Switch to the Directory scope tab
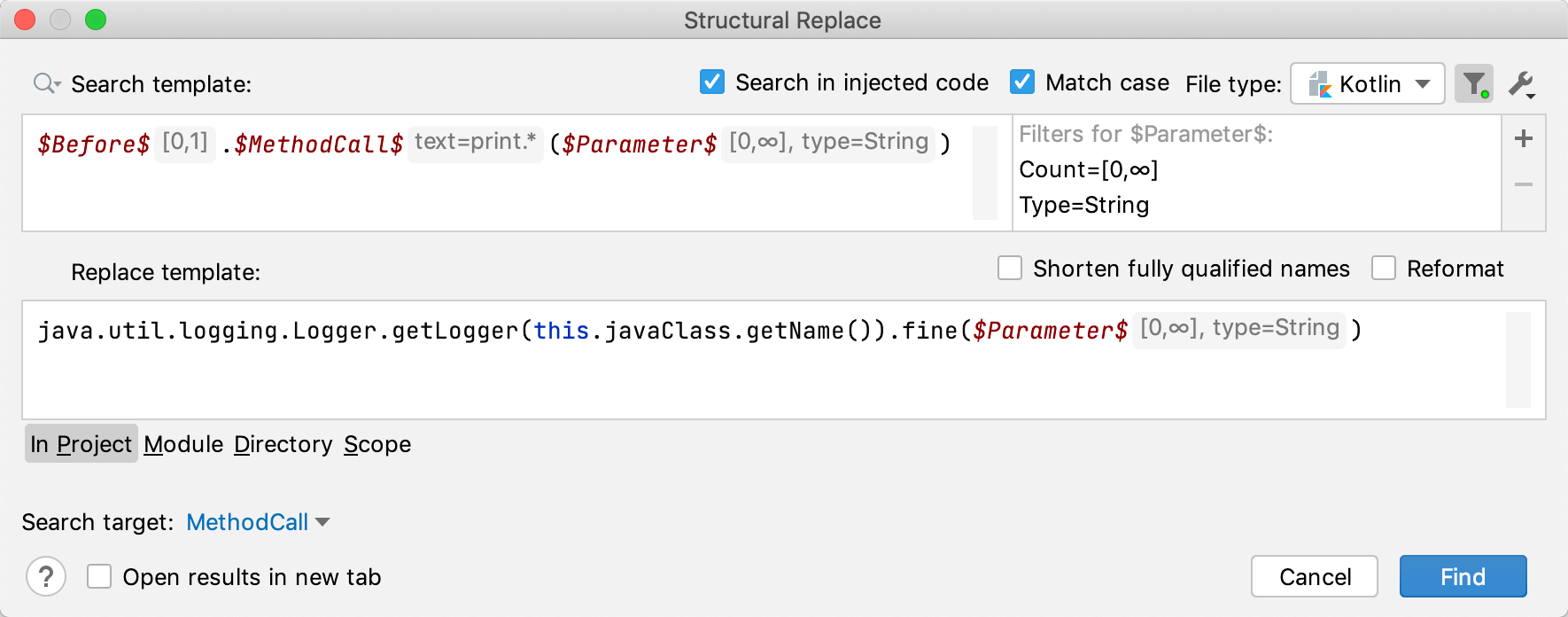This screenshot has width=1568, height=617. (283, 443)
